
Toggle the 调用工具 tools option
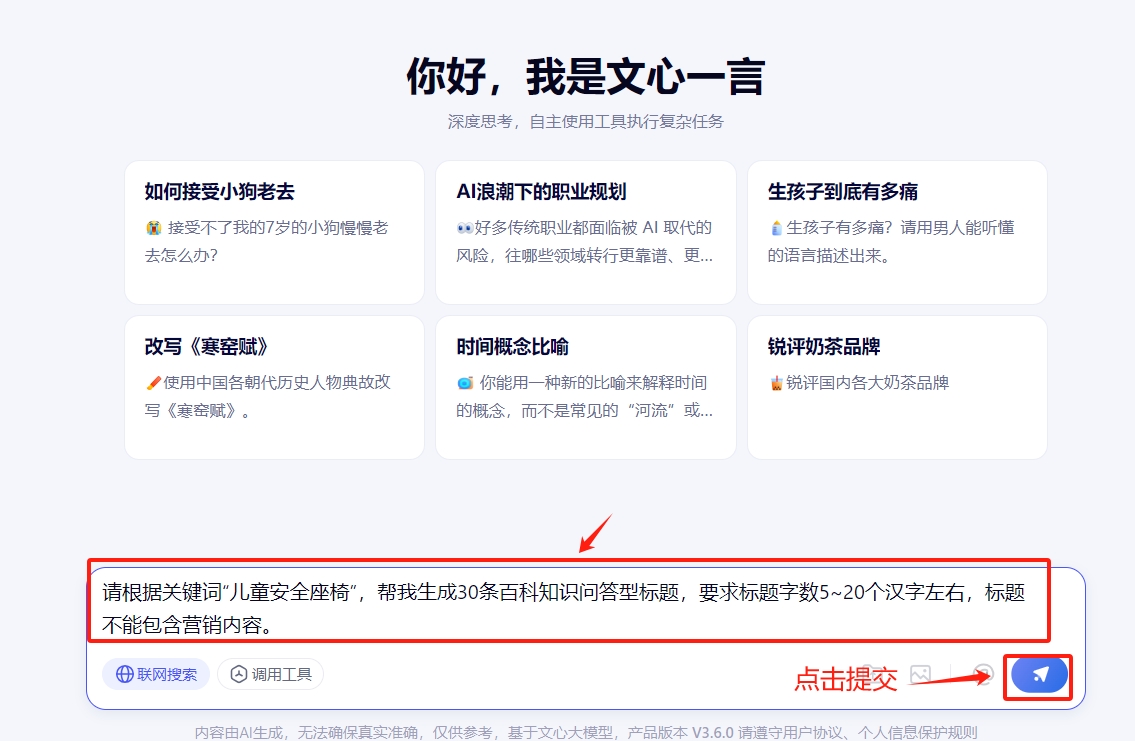point(271,674)
